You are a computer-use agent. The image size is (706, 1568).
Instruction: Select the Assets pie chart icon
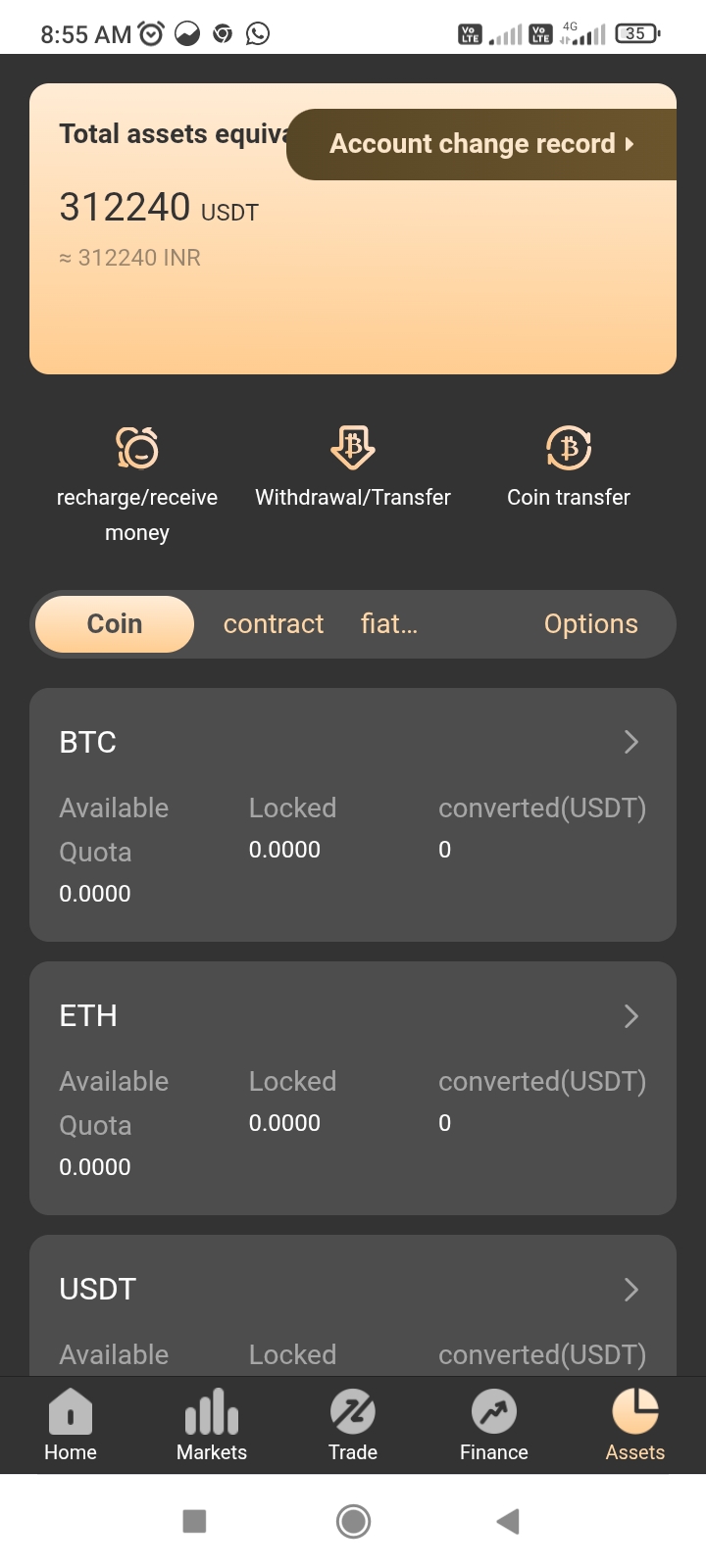[x=635, y=1413]
